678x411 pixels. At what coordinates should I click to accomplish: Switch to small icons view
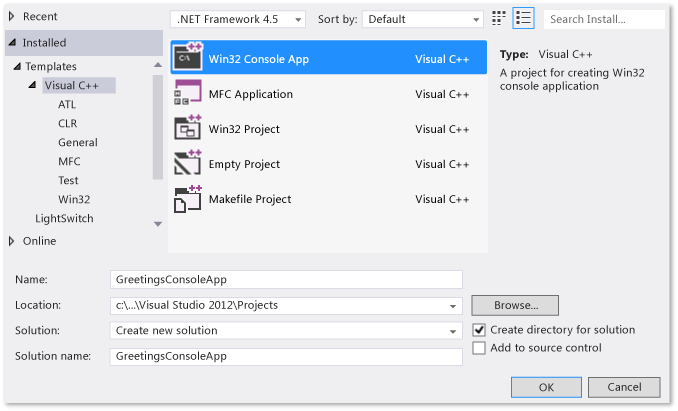point(500,19)
